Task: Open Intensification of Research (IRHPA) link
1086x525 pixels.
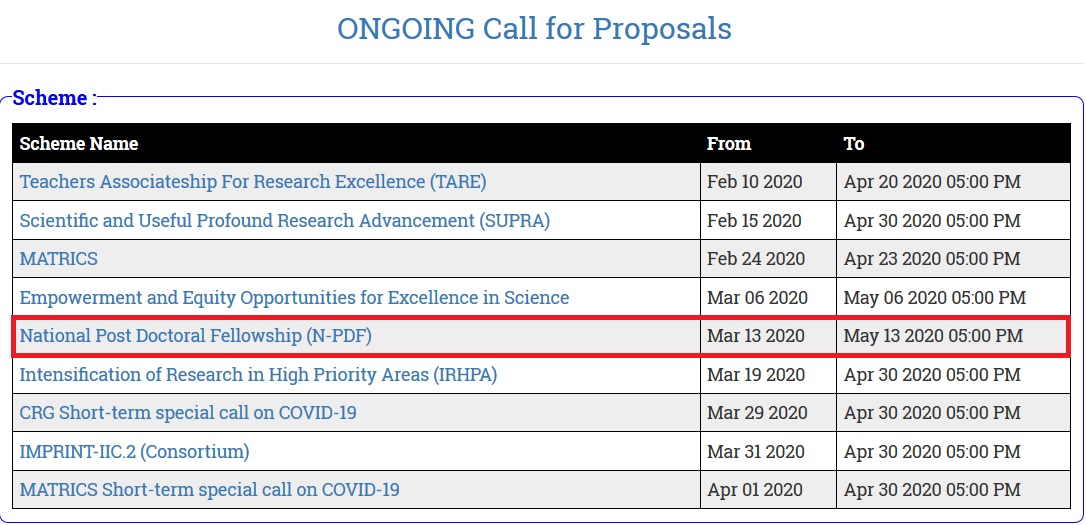Action: [258, 375]
